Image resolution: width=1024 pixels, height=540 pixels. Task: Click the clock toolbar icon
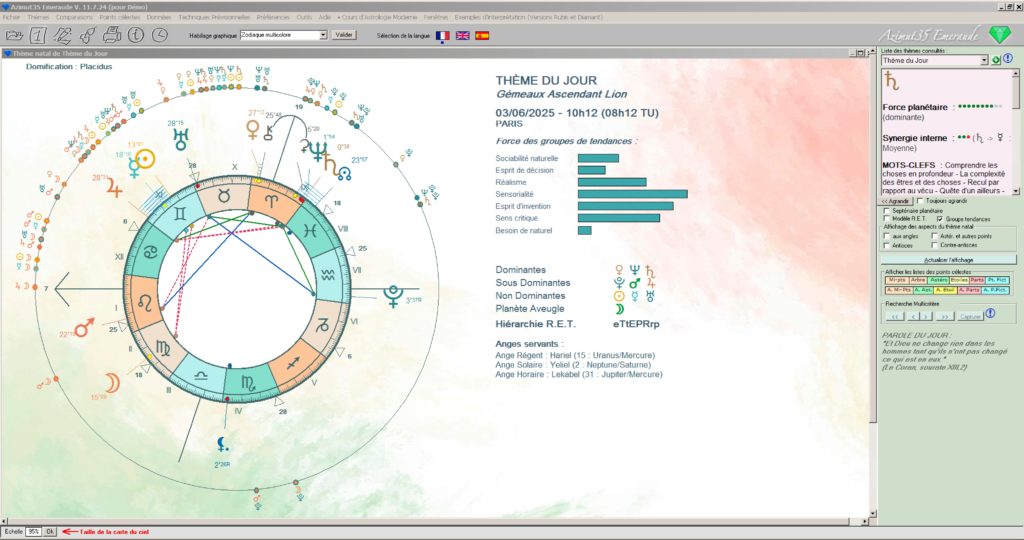click(x=159, y=35)
